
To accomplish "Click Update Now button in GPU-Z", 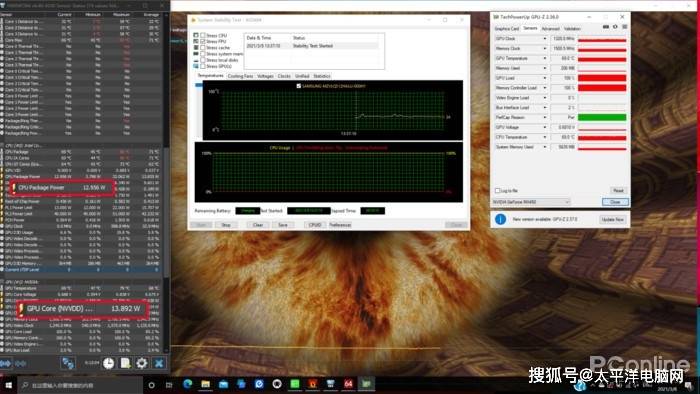I will pyautogui.click(x=612, y=220).
